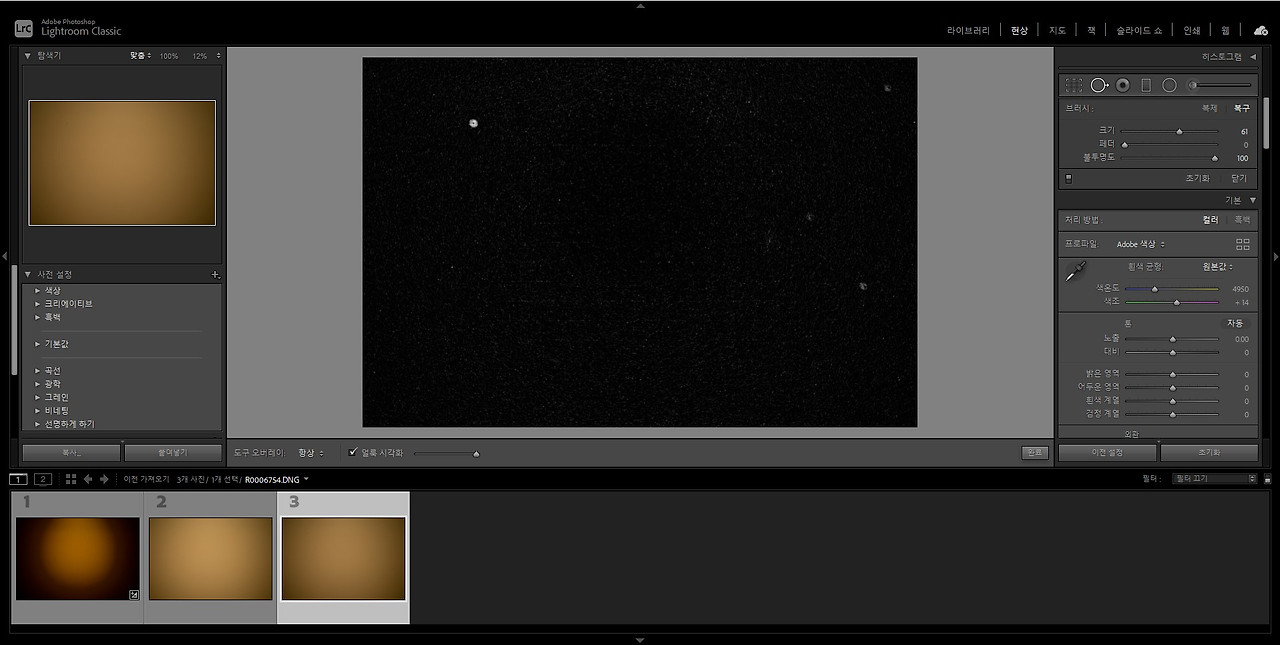Screen dimensions: 1280x645
Task: Expand the 색상 presets group
Action: coord(52,290)
